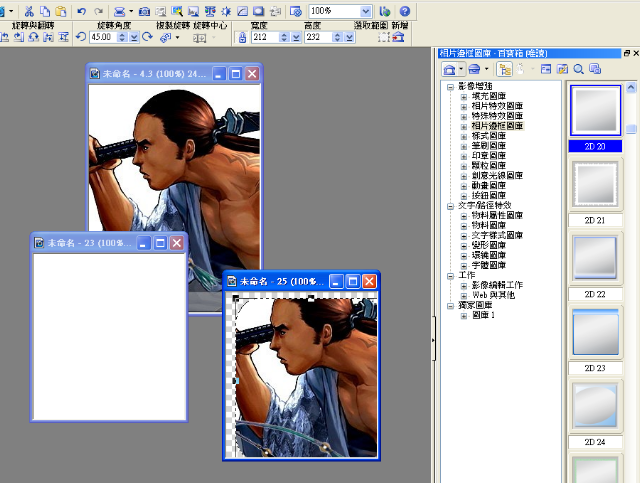This screenshot has height=483, width=640.
Task: Click the 新增 add-to-EasyPalette icon
Action: pos(398,37)
